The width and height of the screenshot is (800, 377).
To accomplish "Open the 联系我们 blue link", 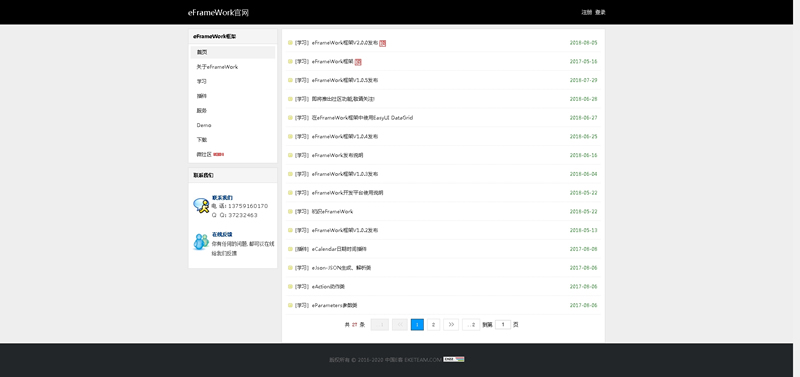I will 222,197.
